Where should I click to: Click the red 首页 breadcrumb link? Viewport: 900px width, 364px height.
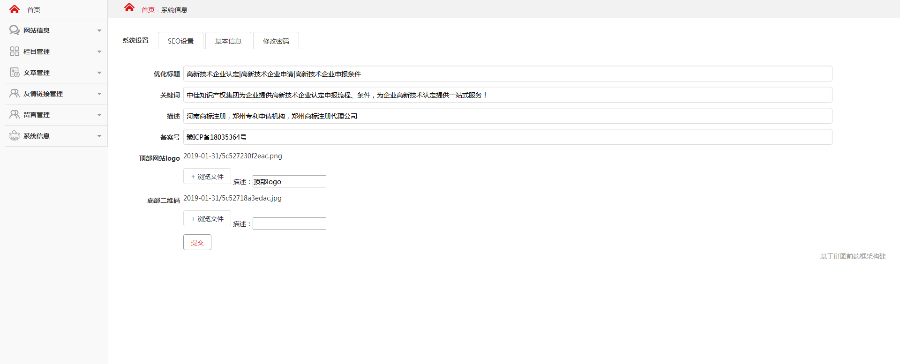(x=148, y=10)
